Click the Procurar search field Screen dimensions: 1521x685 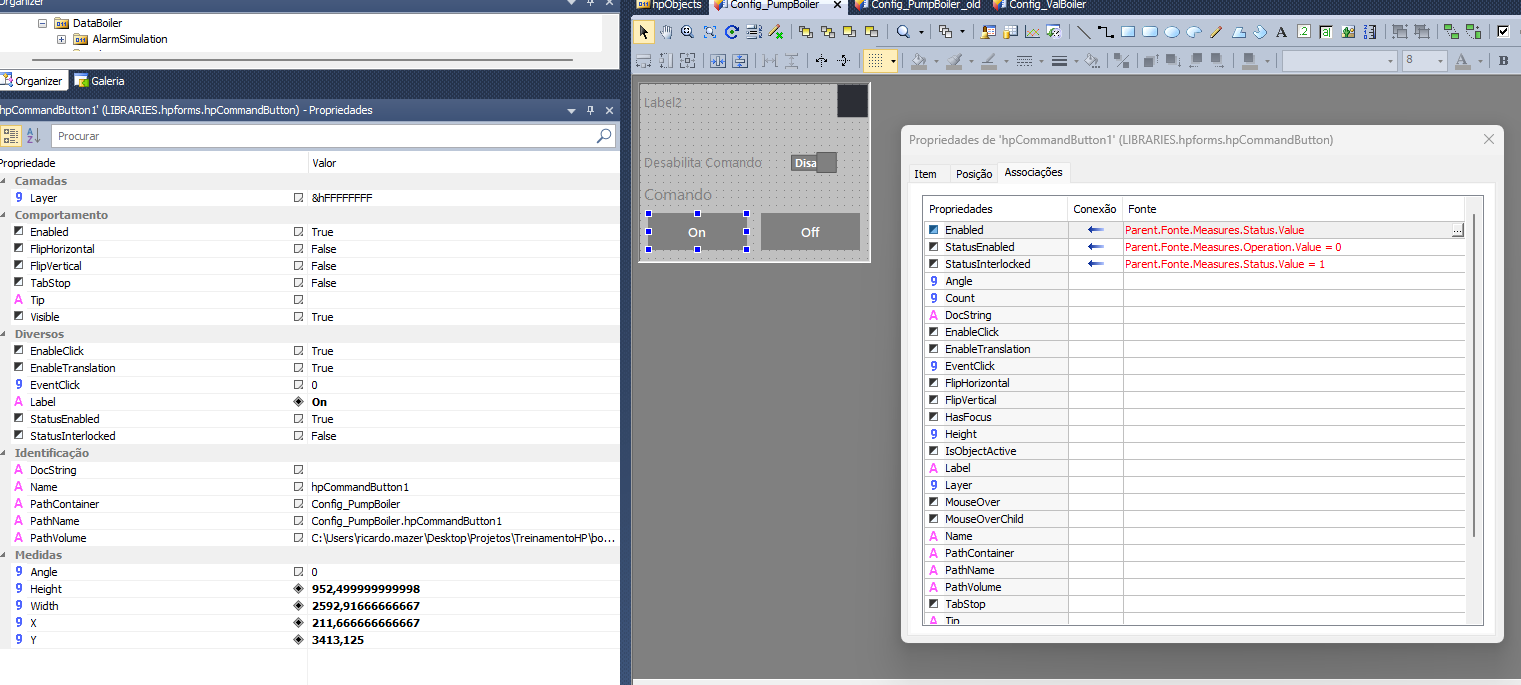(x=320, y=136)
